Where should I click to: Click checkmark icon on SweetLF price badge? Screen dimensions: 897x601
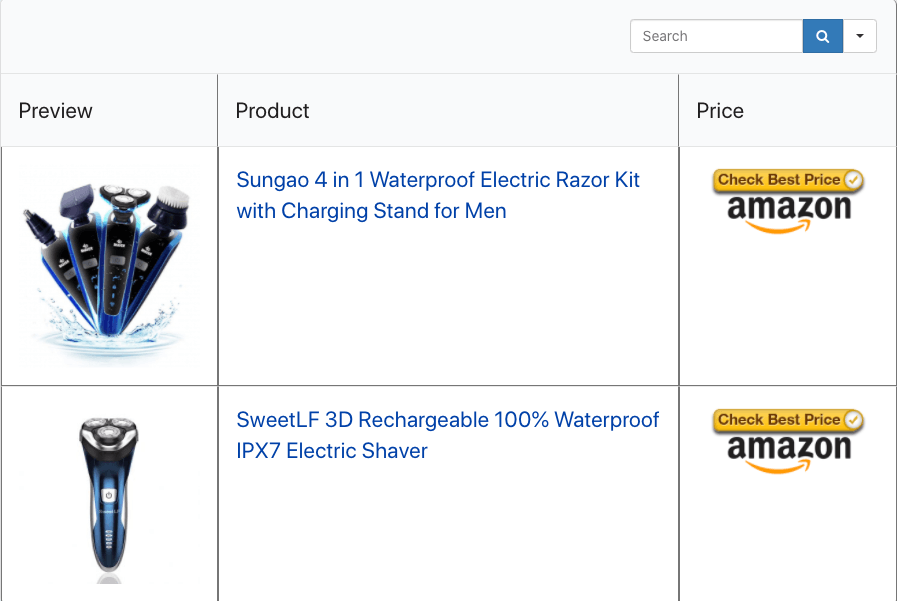tap(853, 420)
